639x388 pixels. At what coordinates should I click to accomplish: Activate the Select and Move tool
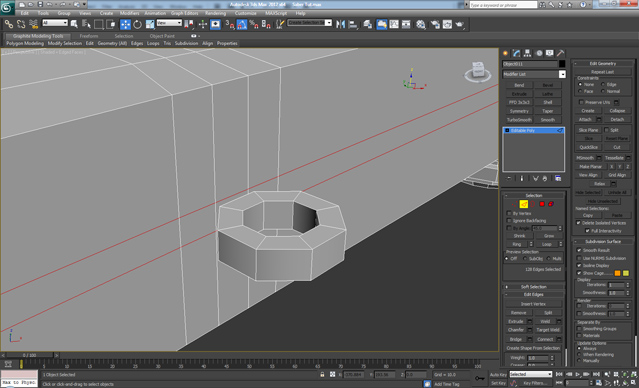coord(125,24)
